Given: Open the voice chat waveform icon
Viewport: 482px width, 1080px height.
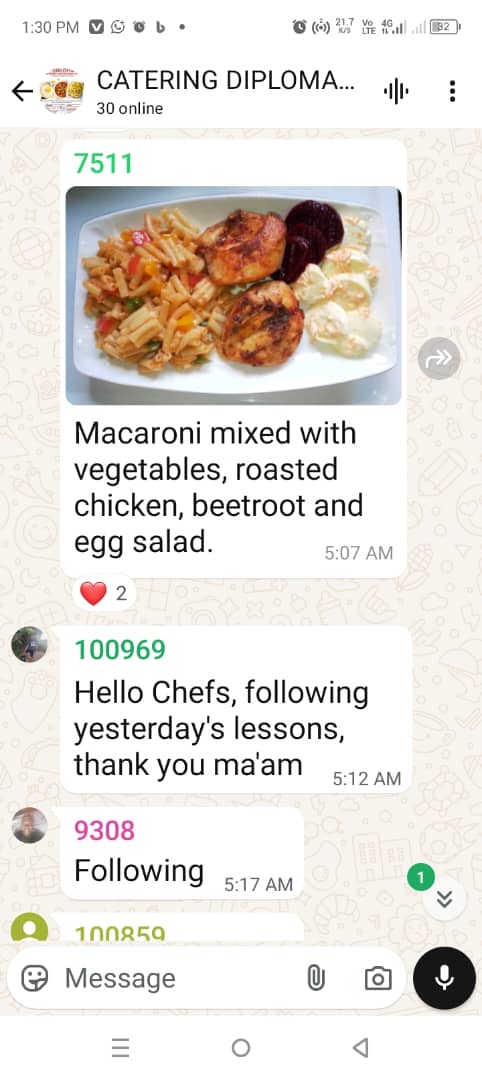Looking at the screenshot, I should coord(396,91).
